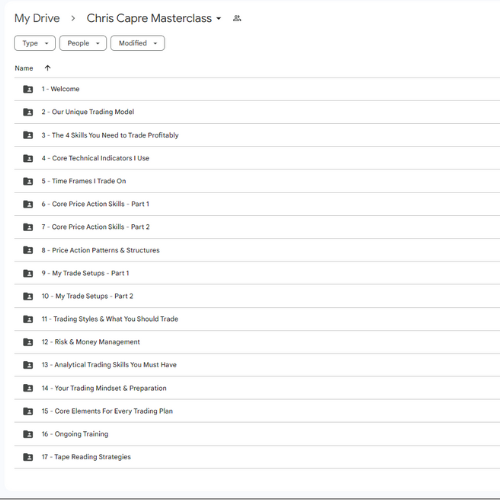Select the 17 - Tape Reading Strategies folder
The image size is (500, 500).
[257, 457]
